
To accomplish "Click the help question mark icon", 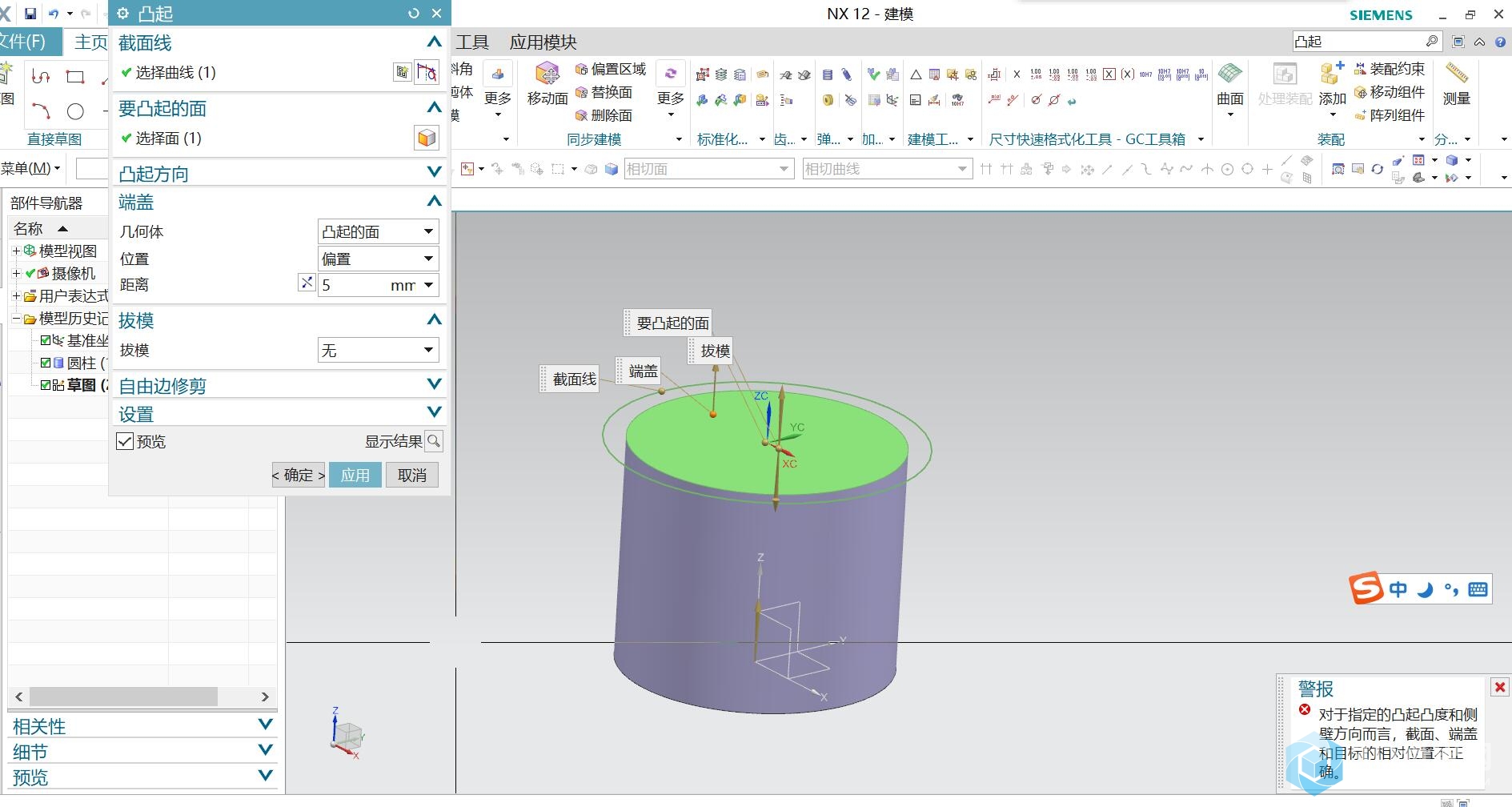I will (1501, 42).
